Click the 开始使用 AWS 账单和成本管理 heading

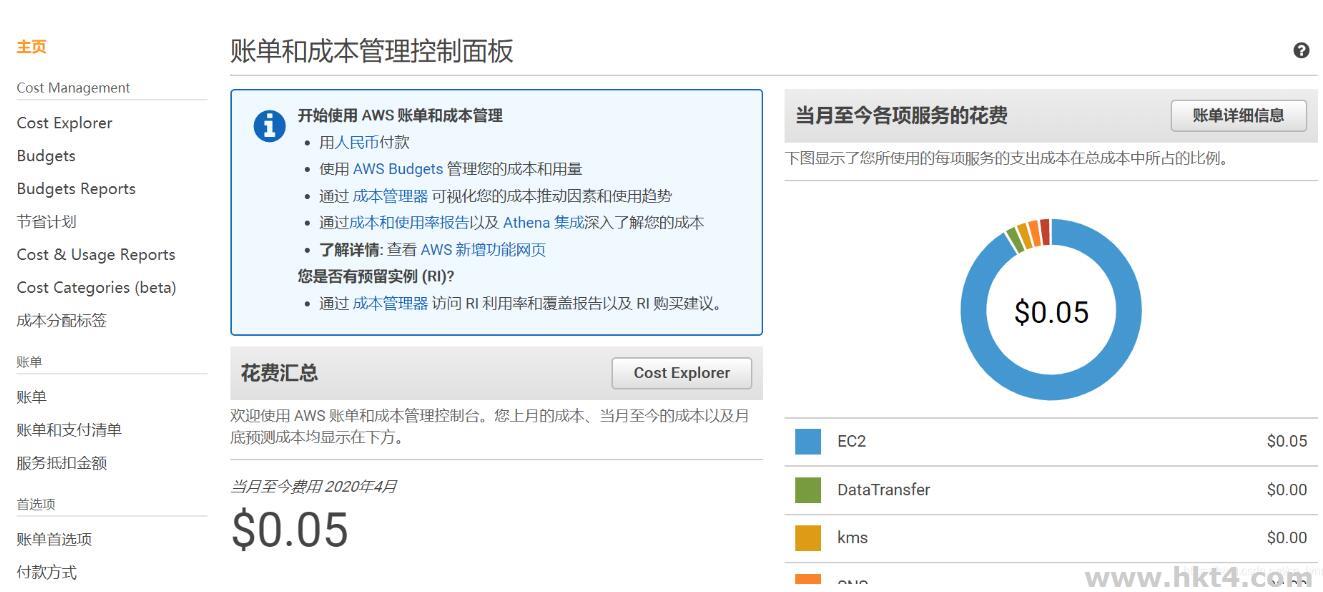400,116
